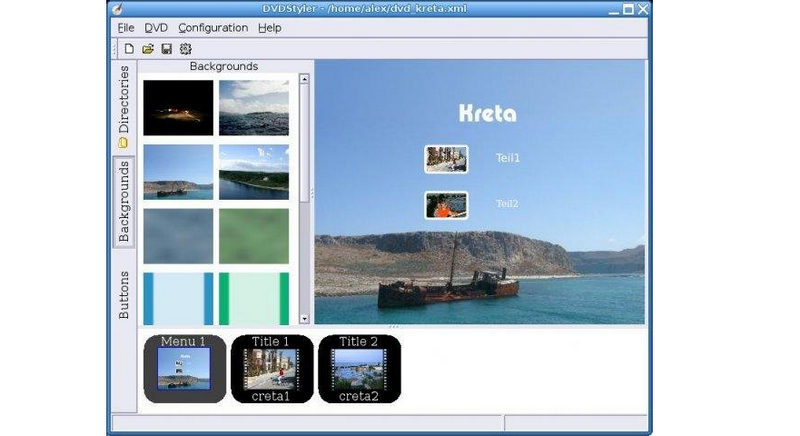Click the Teil2 text label
This screenshot has width=800, height=436.
click(x=507, y=203)
